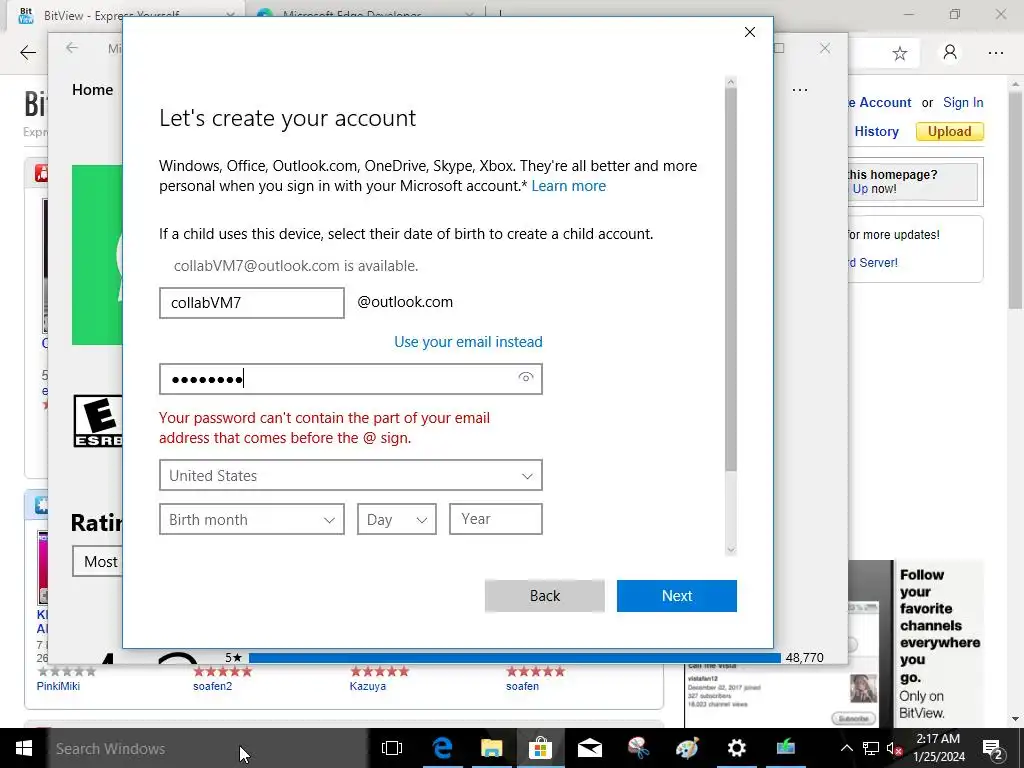Open File Explorer from taskbar
This screenshot has width=1024, height=768.
click(491, 748)
